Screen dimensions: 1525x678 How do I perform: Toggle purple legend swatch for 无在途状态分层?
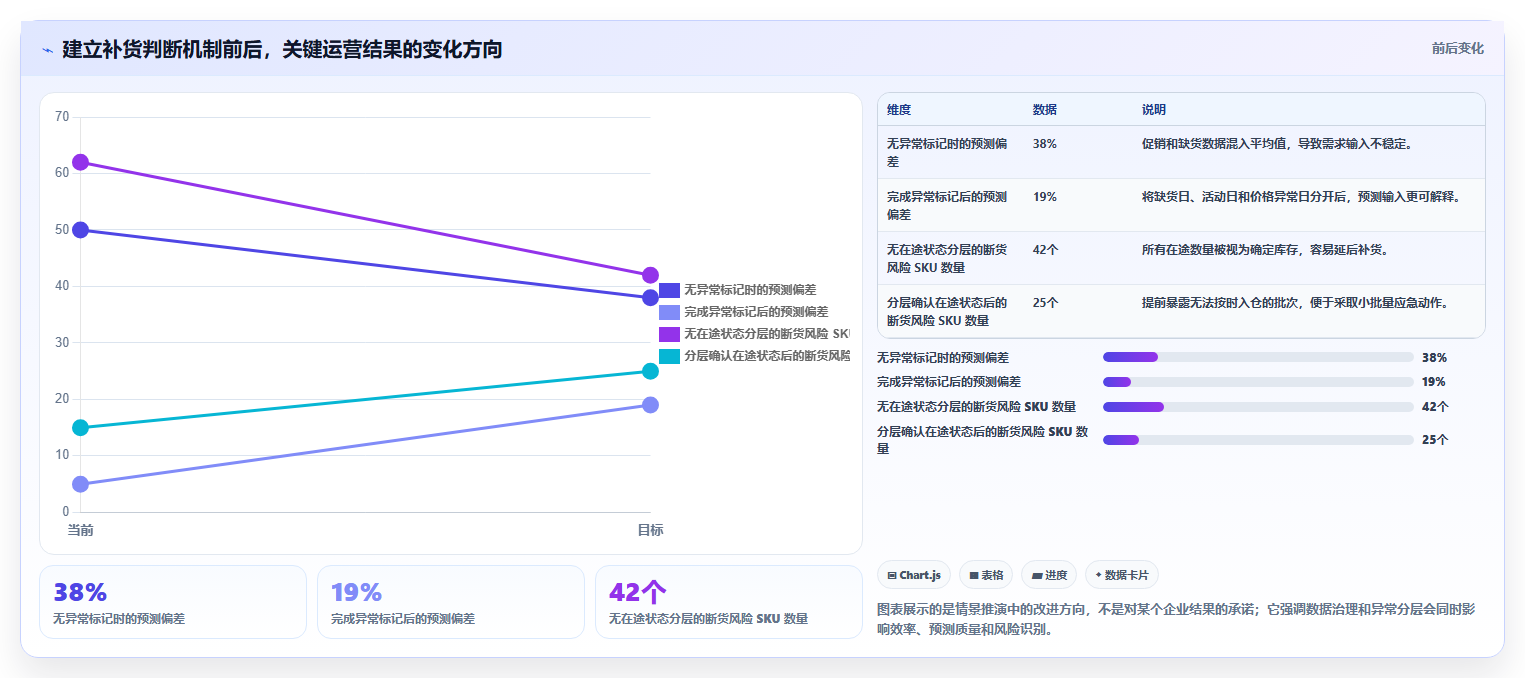pos(669,334)
